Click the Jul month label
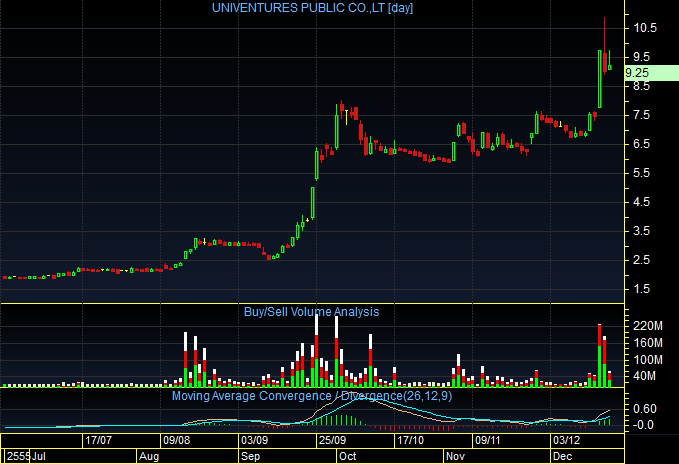The height and width of the screenshot is (464, 679). click(39, 456)
